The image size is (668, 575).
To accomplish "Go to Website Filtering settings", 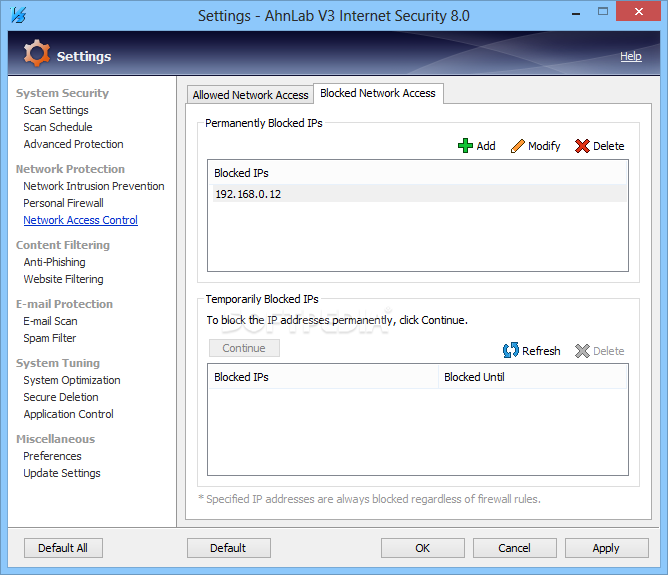I will (x=63, y=279).
